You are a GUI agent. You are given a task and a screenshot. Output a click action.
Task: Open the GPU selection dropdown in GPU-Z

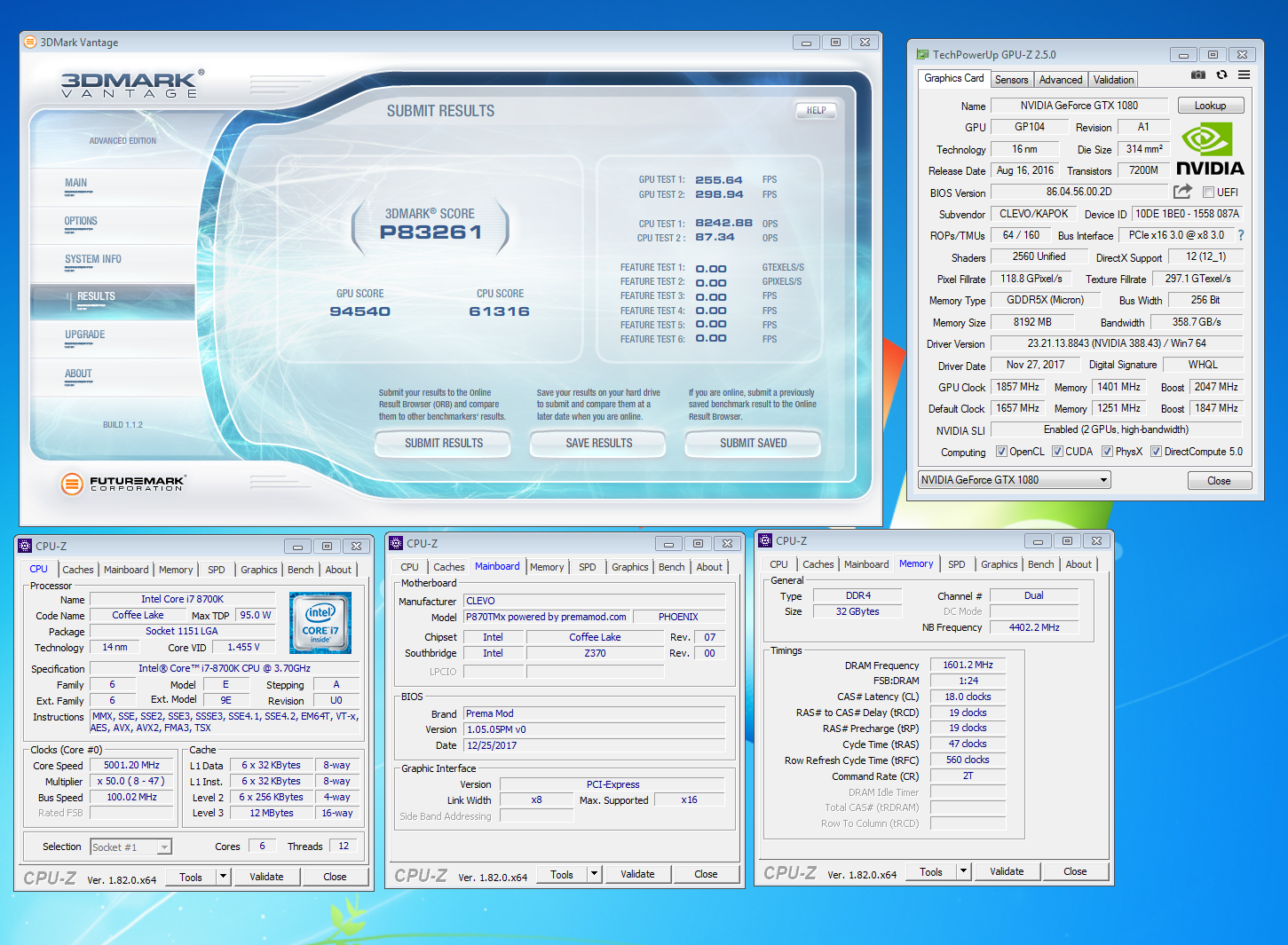click(1103, 480)
